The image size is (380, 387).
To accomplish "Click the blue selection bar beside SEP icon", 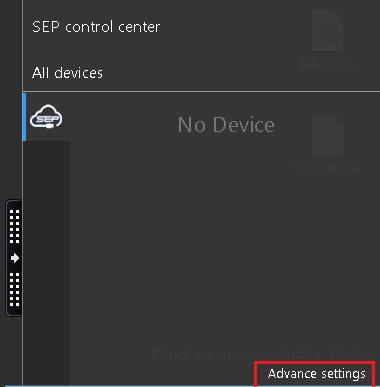I will [24, 117].
